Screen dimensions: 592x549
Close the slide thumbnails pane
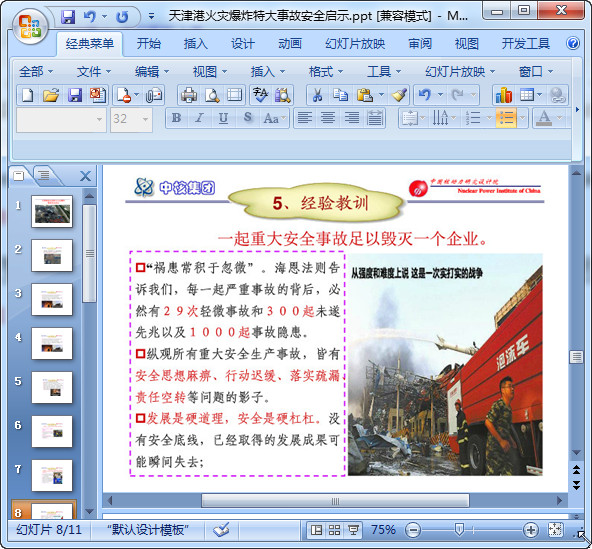tap(86, 176)
